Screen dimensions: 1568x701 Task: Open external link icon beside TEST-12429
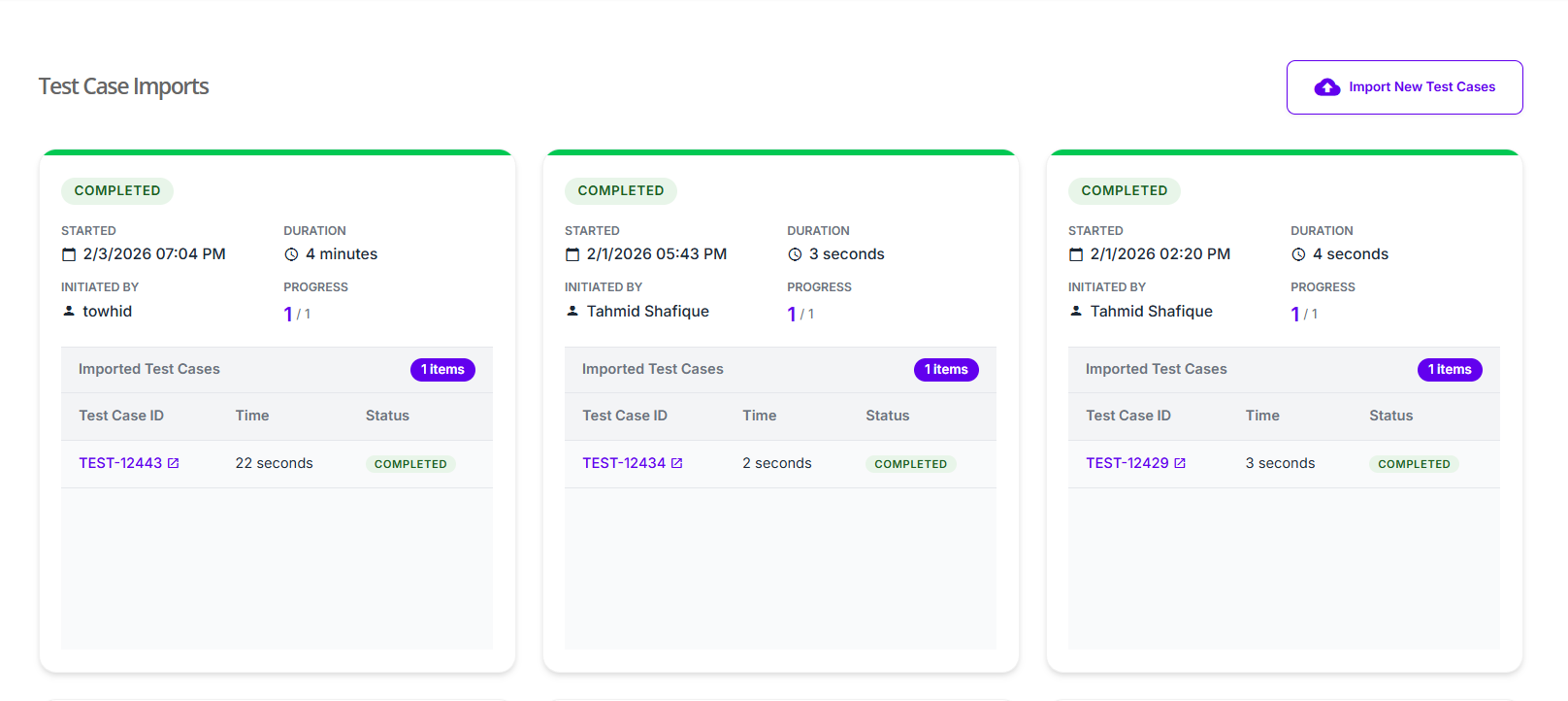(1180, 463)
